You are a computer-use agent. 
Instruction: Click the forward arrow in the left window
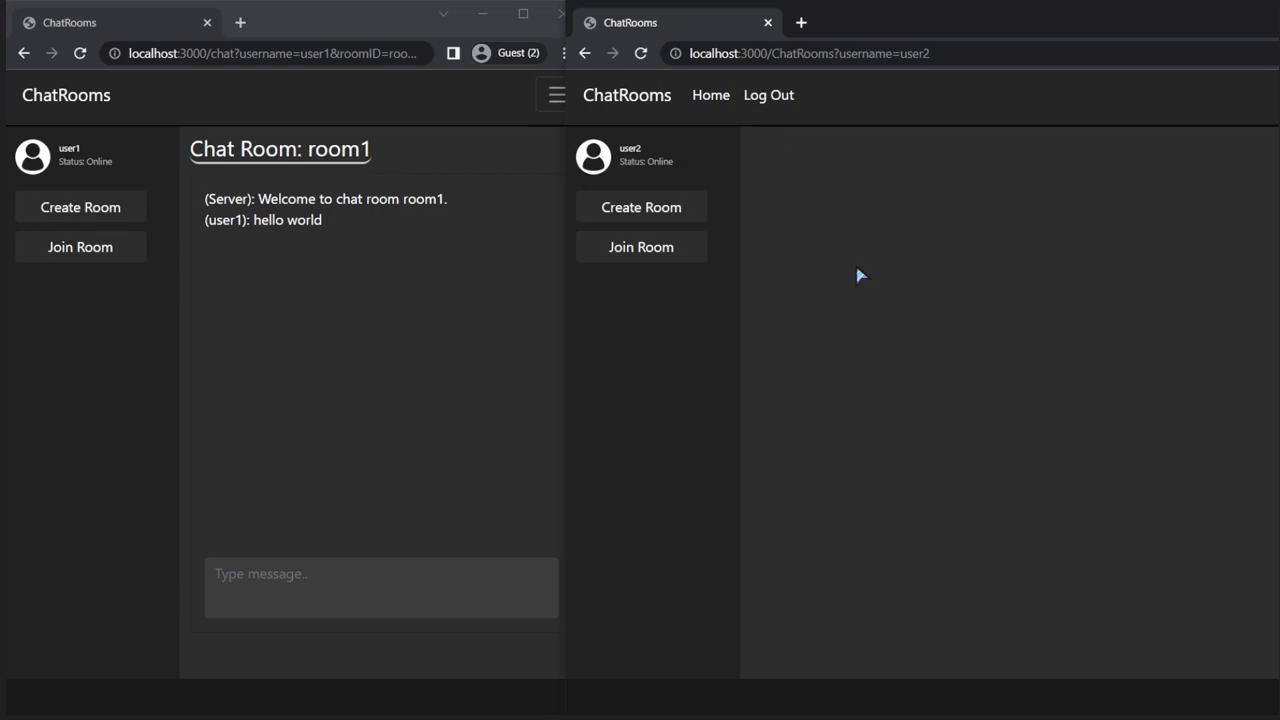(x=52, y=53)
